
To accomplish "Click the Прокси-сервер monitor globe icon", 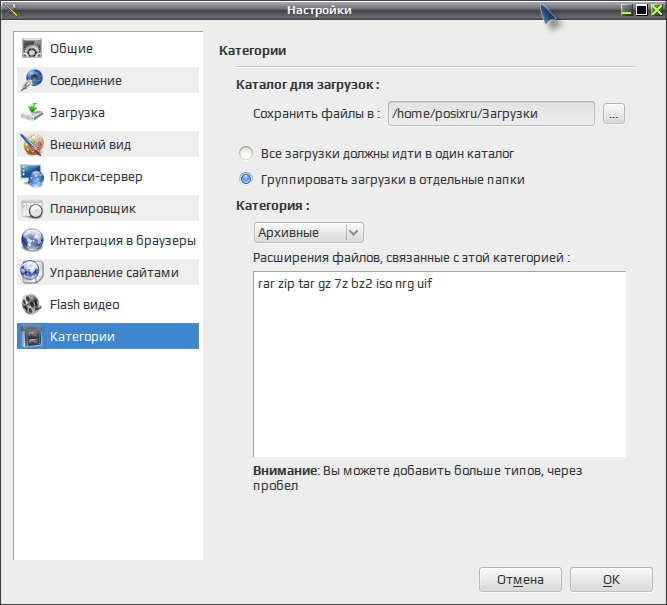I will coord(32,176).
